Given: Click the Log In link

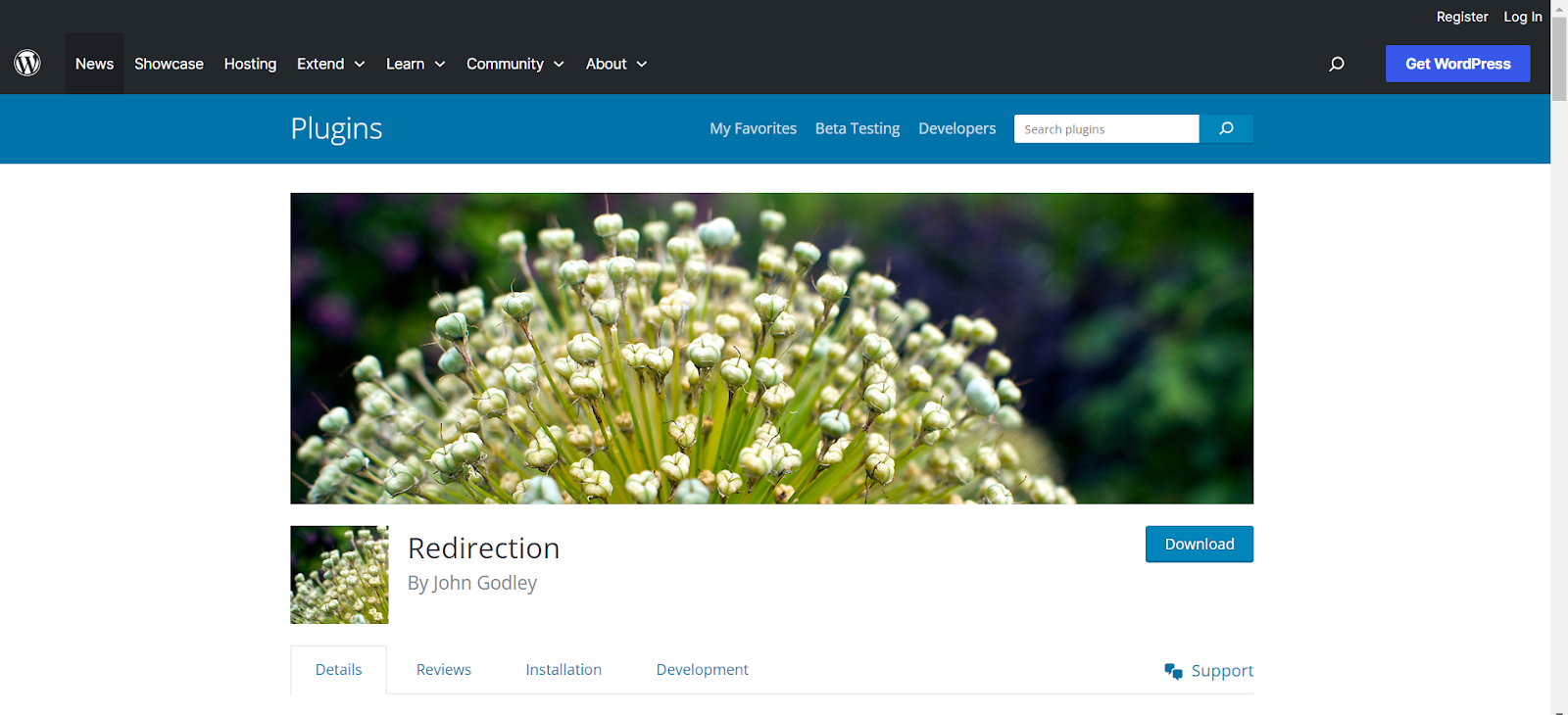Looking at the screenshot, I should coord(1522,17).
